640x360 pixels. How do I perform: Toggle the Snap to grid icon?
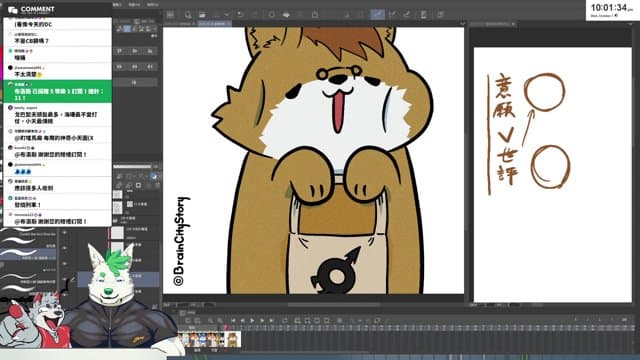pyautogui.click(x=407, y=15)
